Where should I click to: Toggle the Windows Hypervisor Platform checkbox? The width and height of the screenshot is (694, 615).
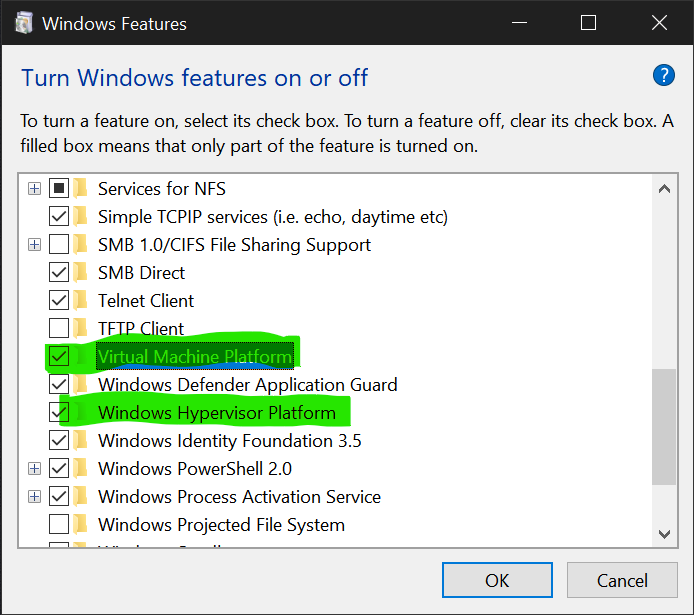click(x=59, y=412)
